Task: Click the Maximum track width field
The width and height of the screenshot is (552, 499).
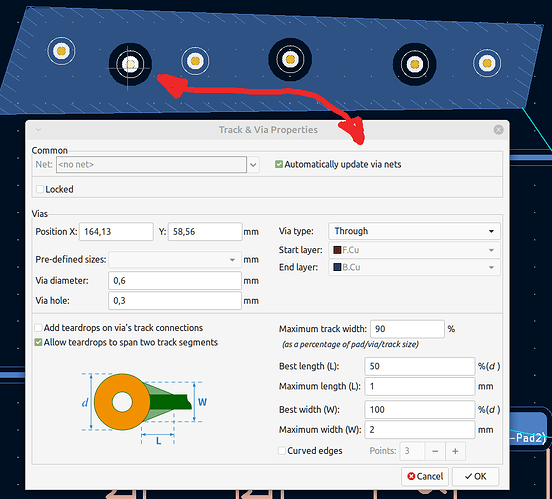Action: pos(407,329)
